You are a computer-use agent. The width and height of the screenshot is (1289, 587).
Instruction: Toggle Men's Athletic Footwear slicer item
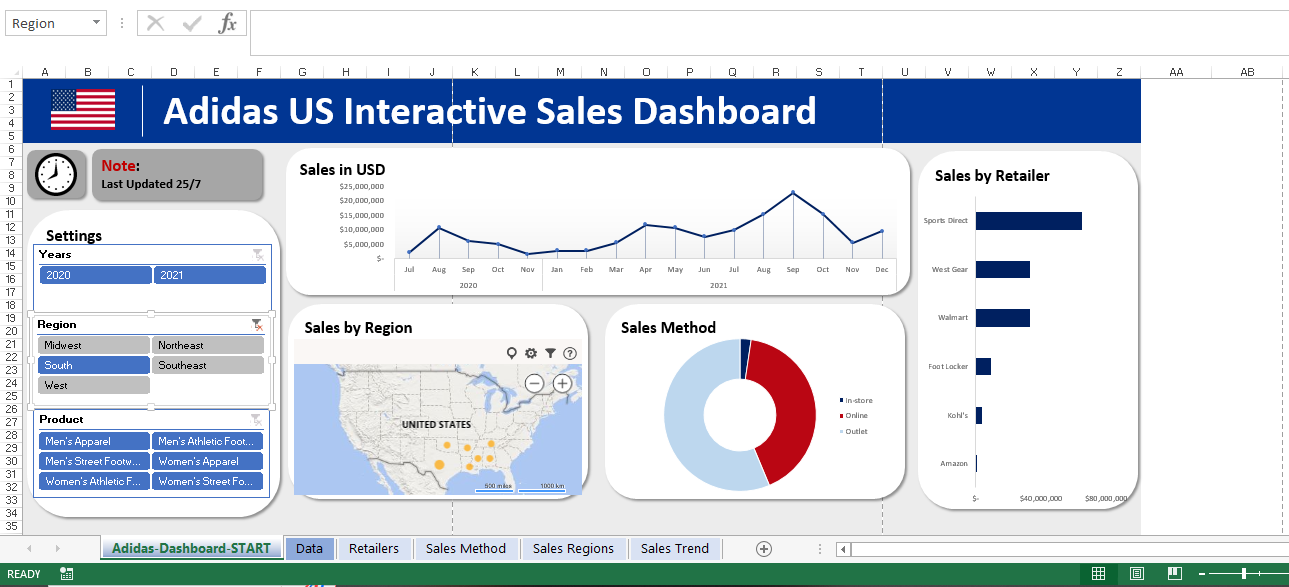point(207,441)
